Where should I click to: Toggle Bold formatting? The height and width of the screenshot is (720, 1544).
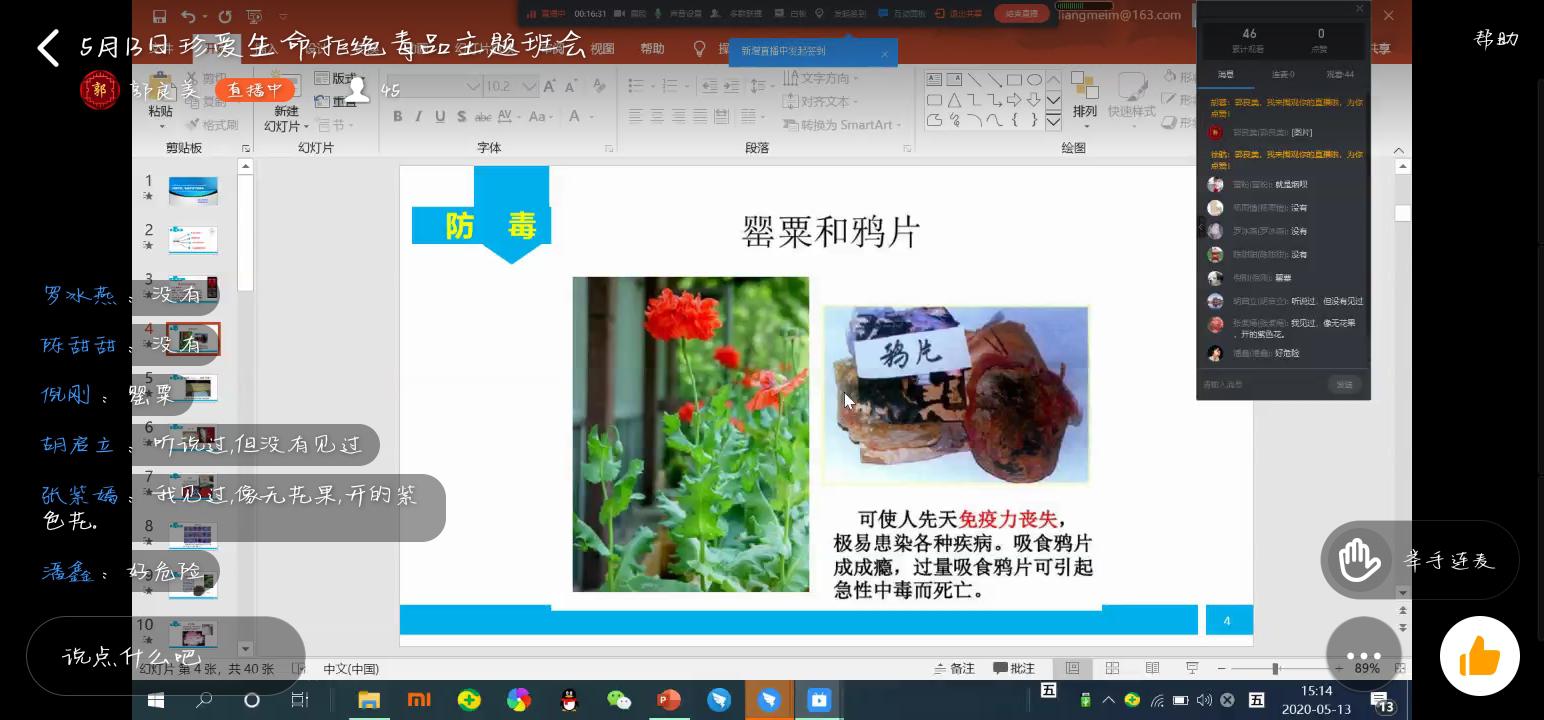(397, 117)
